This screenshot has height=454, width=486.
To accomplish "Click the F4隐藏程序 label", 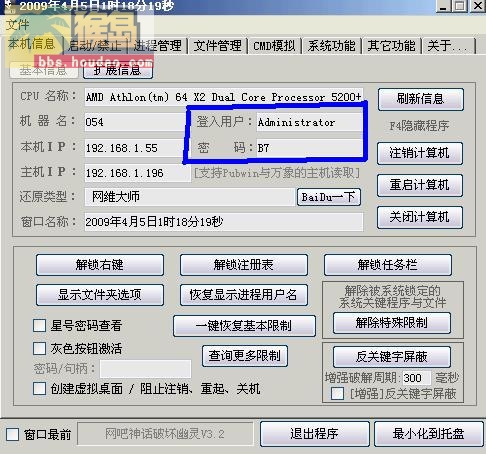I will 419,126.
